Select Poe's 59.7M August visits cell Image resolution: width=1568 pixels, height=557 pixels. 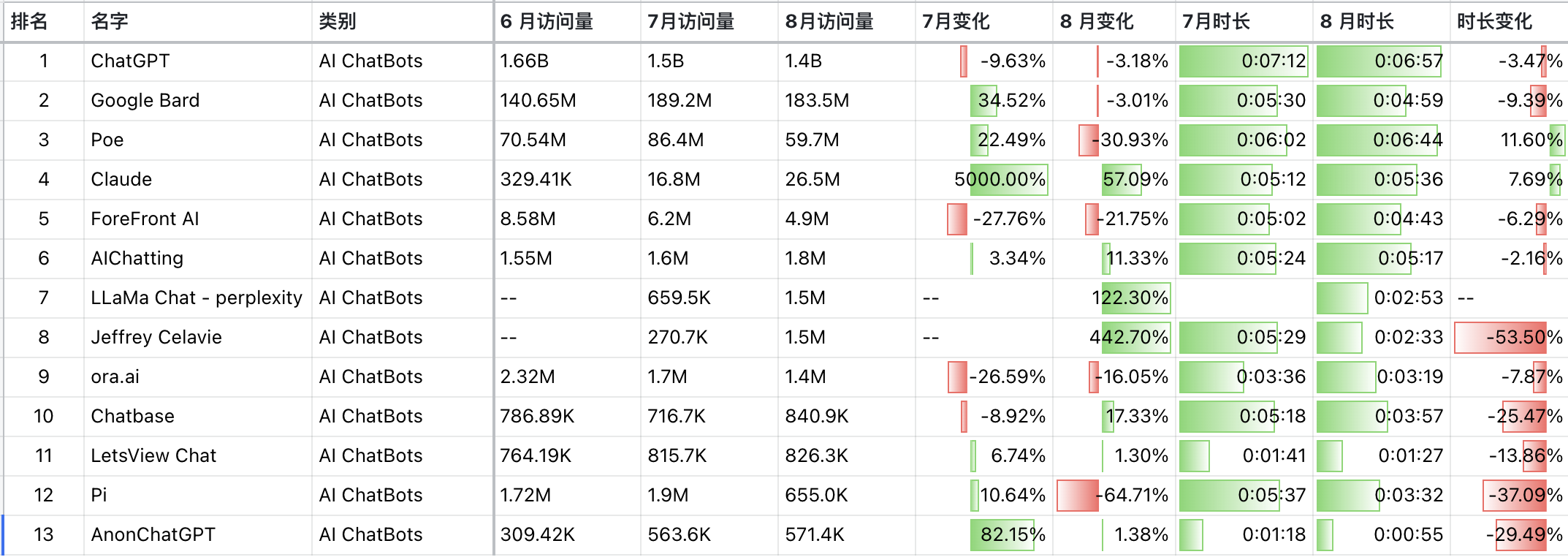coord(847,140)
